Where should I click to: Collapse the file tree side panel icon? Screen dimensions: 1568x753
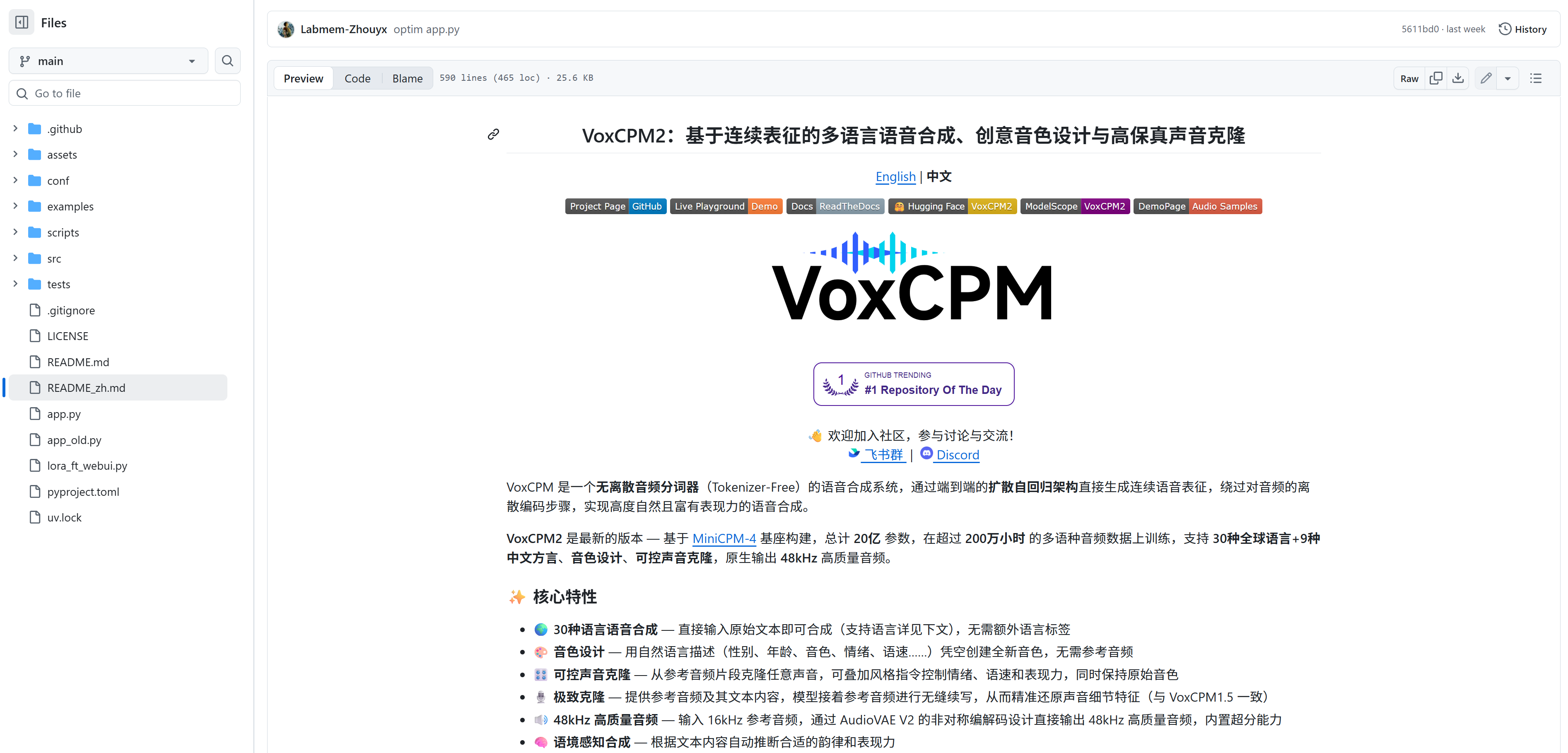click(22, 22)
